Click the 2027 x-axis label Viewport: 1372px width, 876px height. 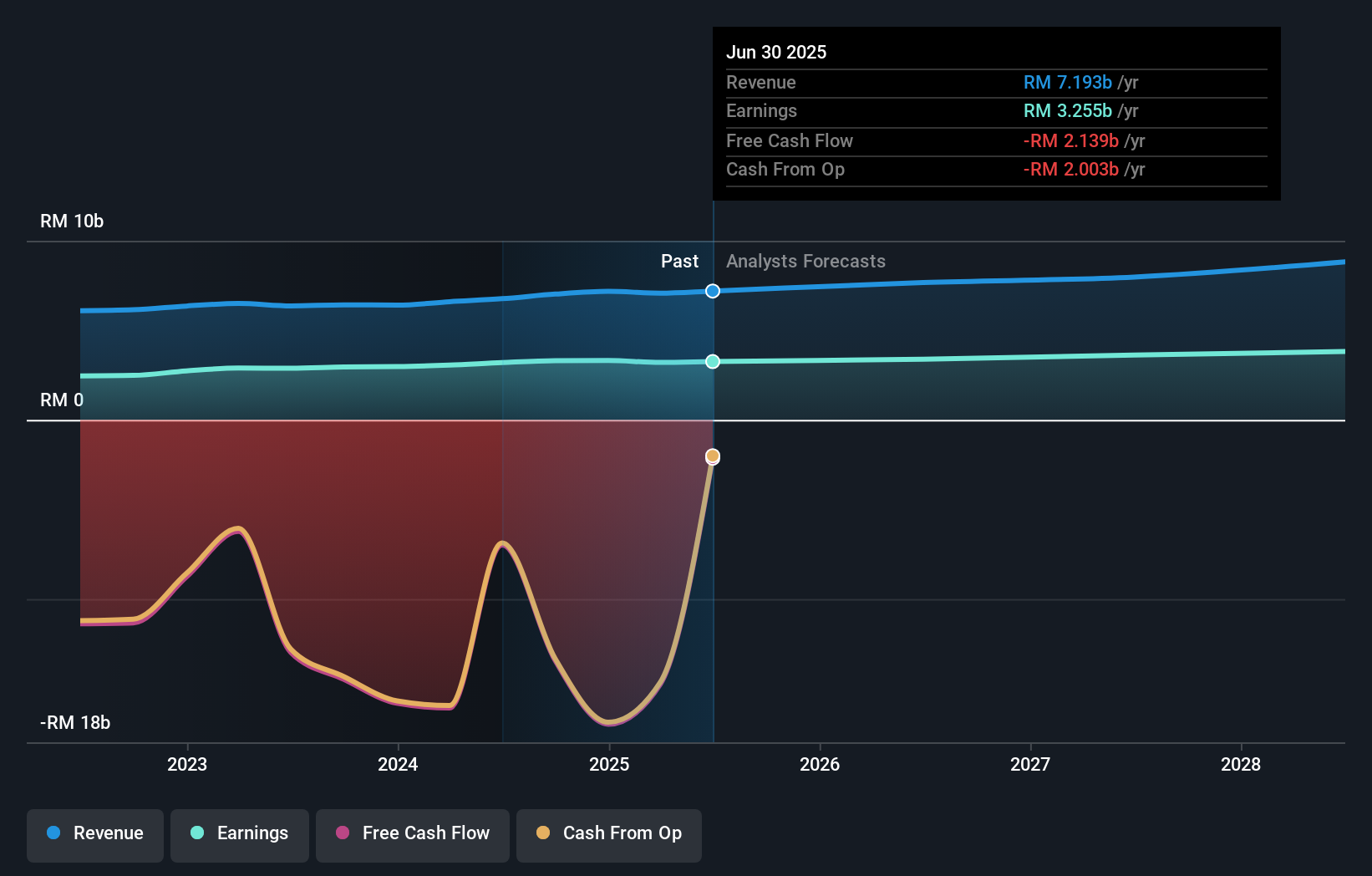tap(1030, 764)
